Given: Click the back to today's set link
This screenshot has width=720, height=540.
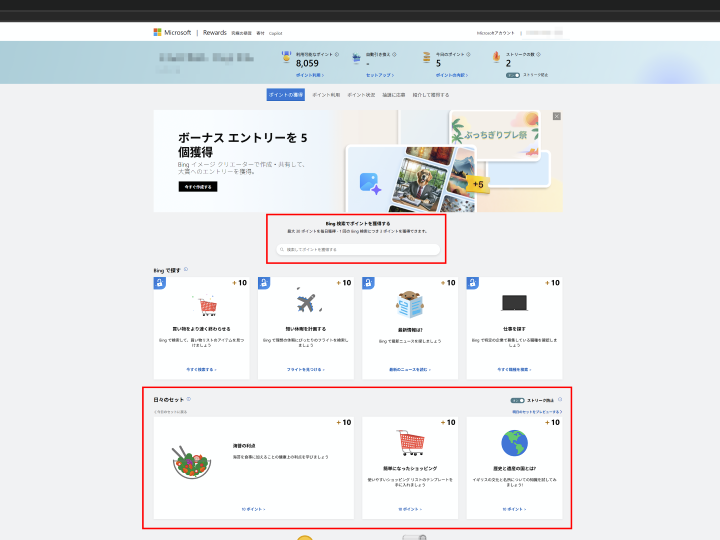Looking at the screenshot, I should (170, 412).
